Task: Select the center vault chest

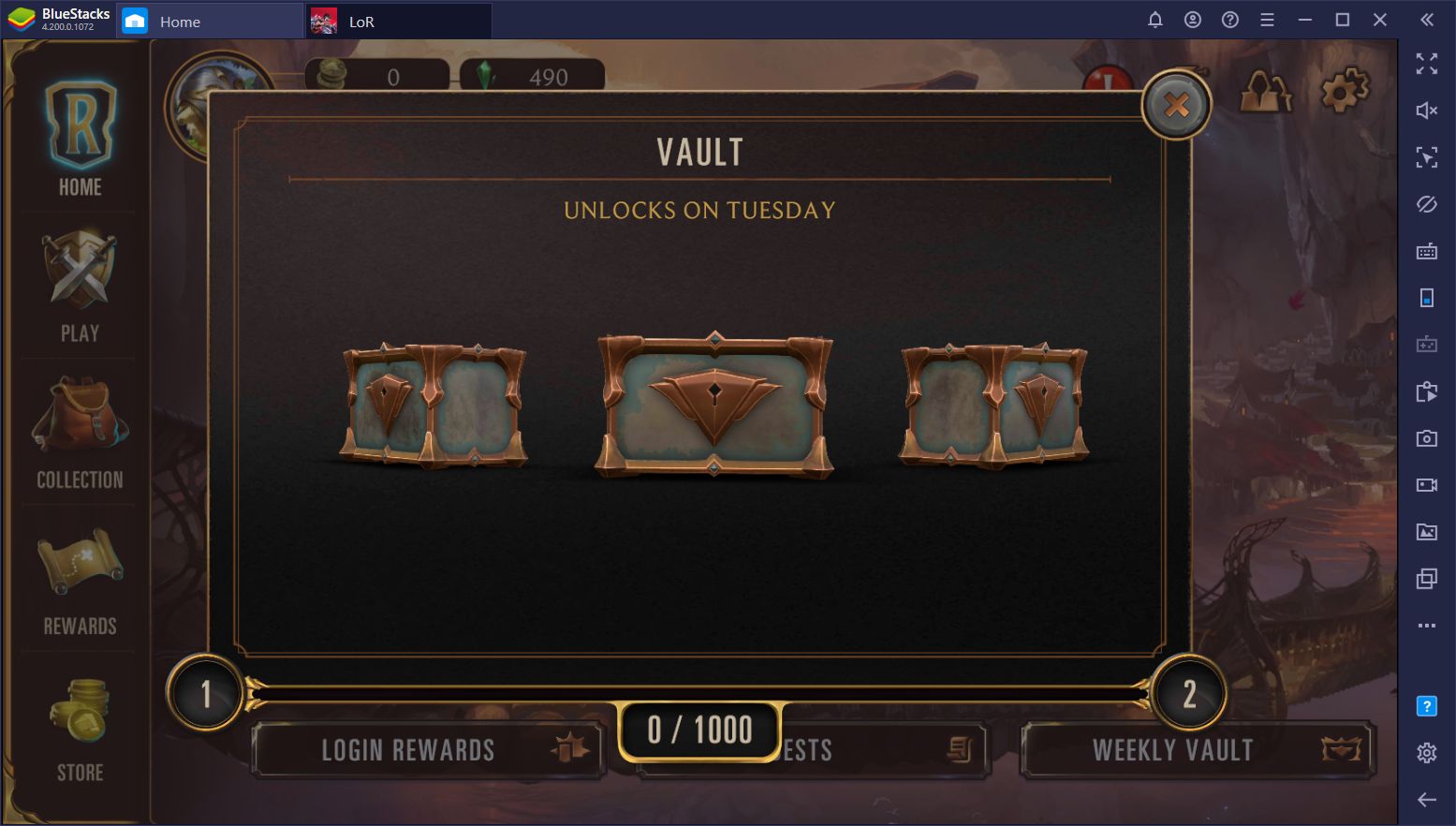Action: (714, 405)
